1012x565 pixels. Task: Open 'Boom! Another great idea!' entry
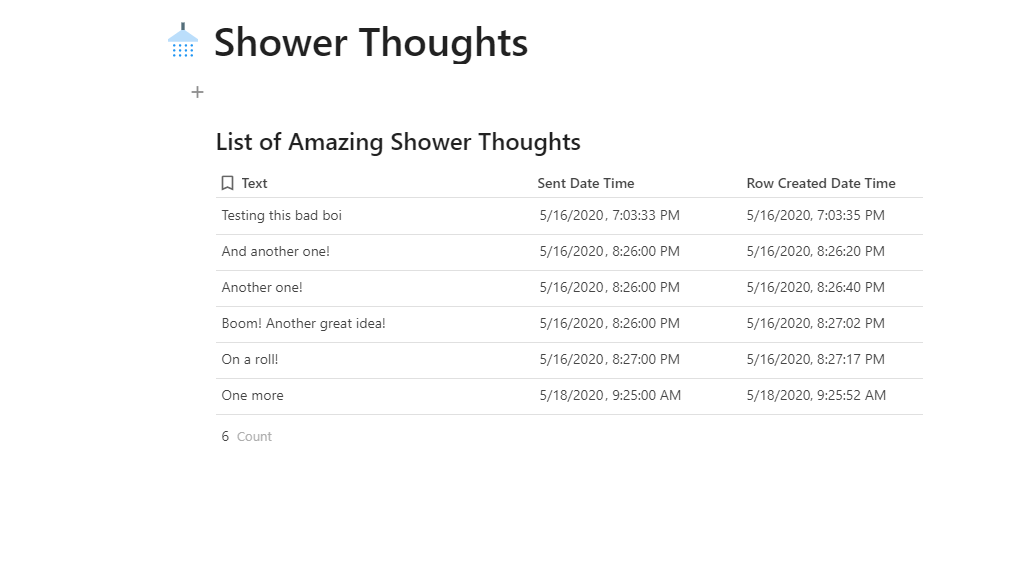[x=303, y=323]
